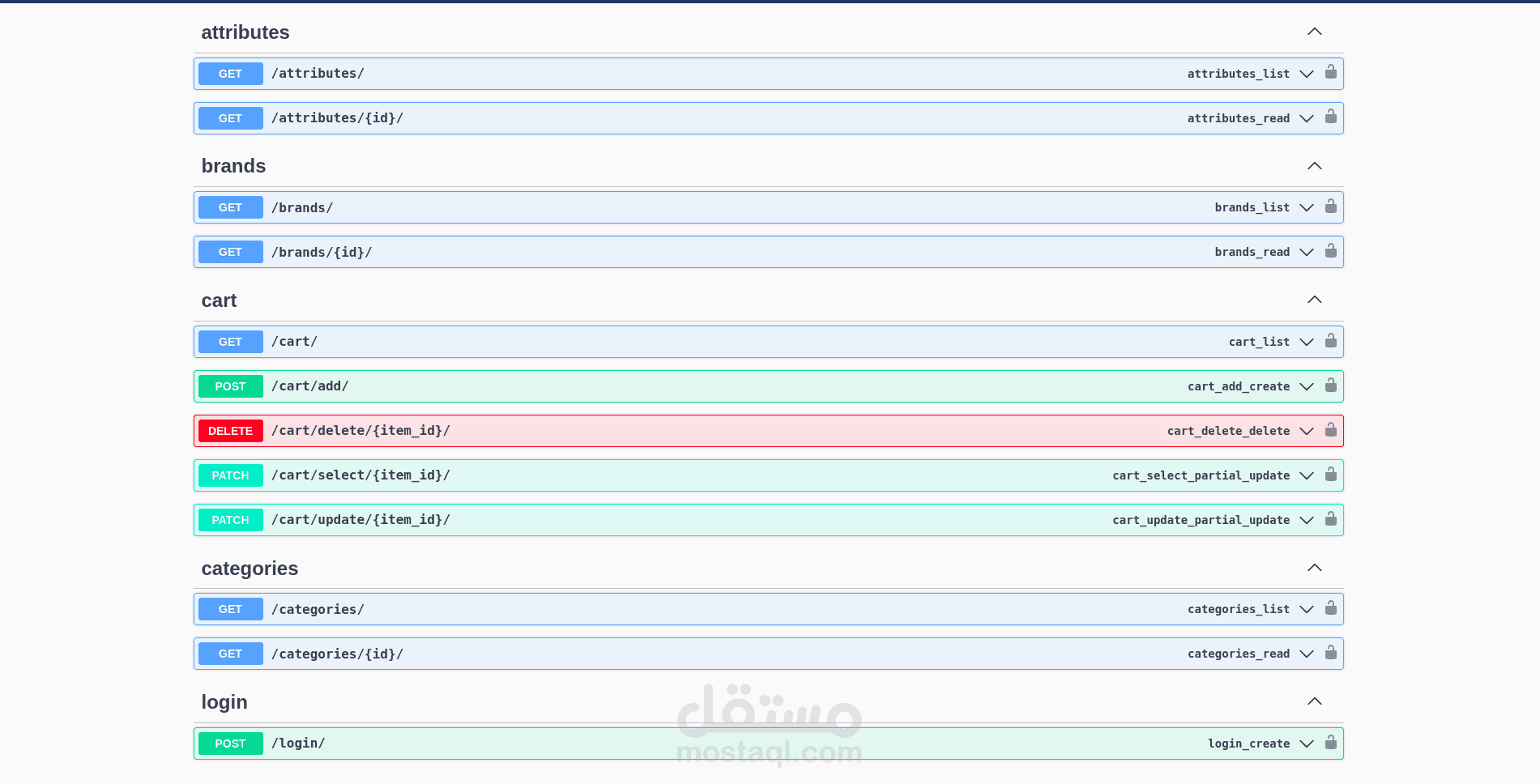Open the /cart/delete/{item_id}/ path link

click(x=360, y=431)
